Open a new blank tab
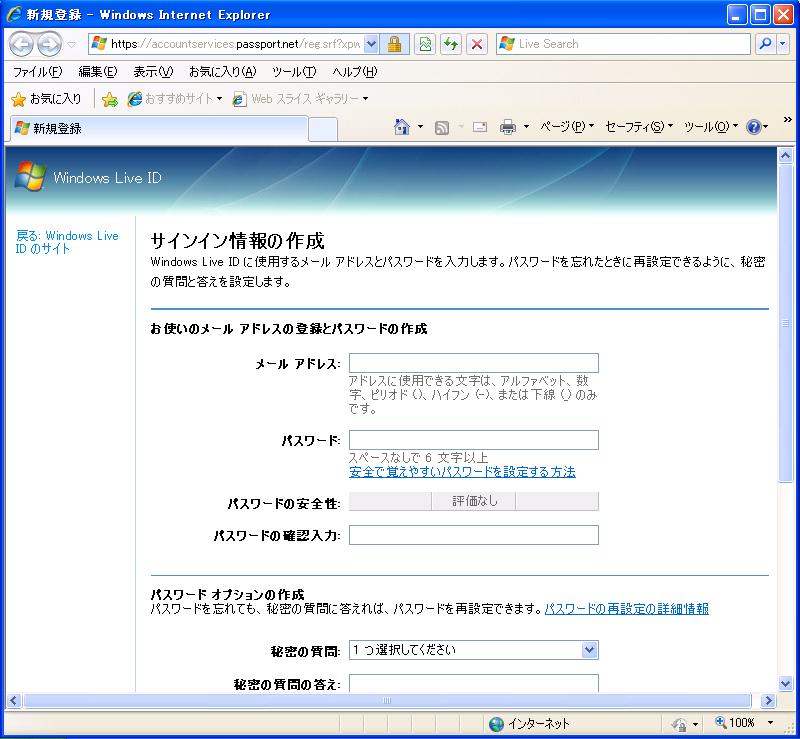This screenshot has height=739, width=800. 322,129
